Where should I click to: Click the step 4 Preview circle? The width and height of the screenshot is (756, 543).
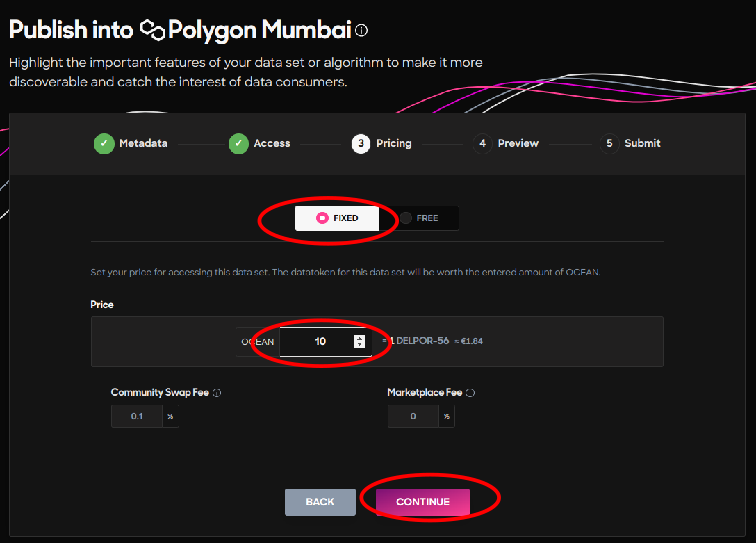(x=483, y=144)
